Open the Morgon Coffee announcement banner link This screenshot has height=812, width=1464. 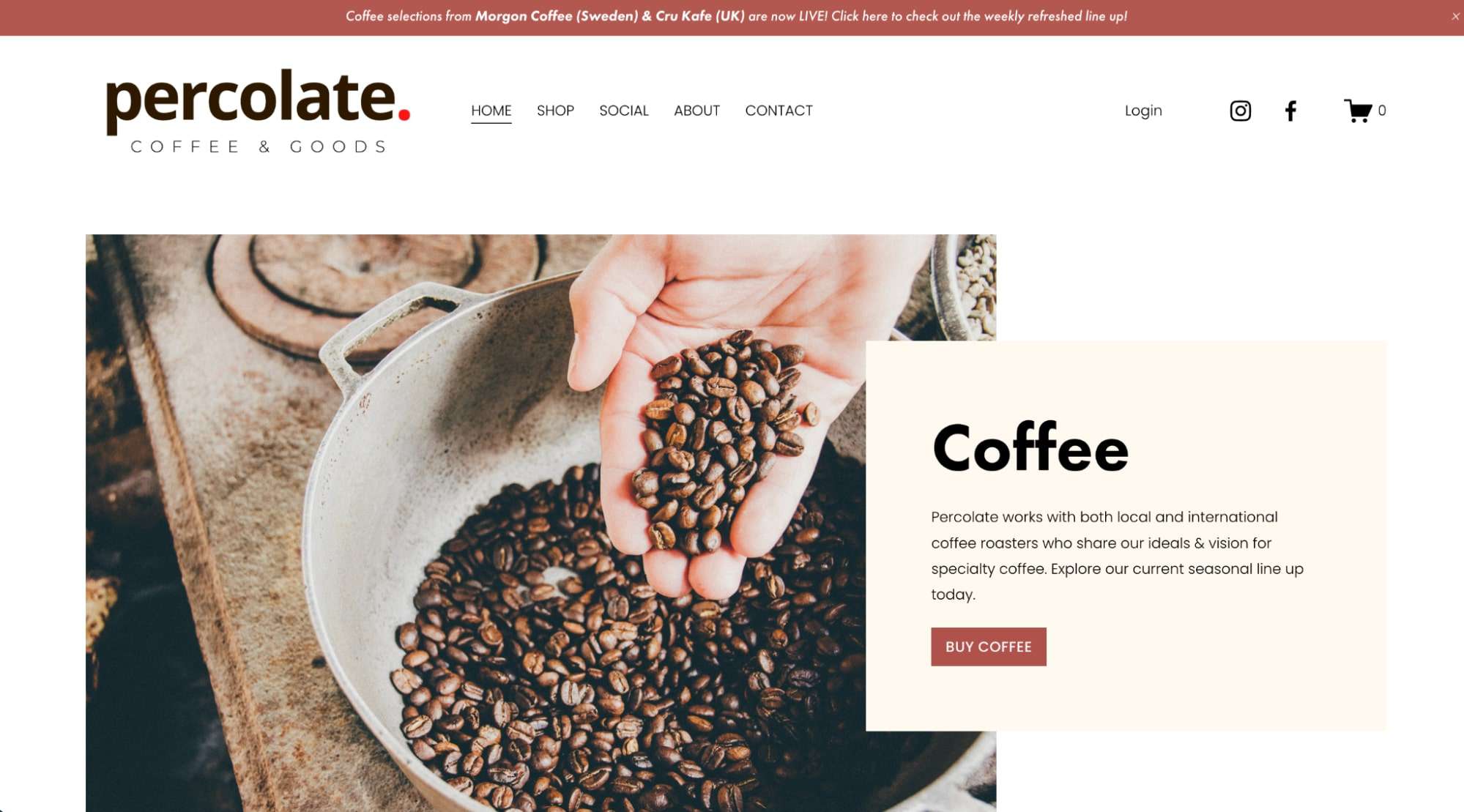pos(736,16)
